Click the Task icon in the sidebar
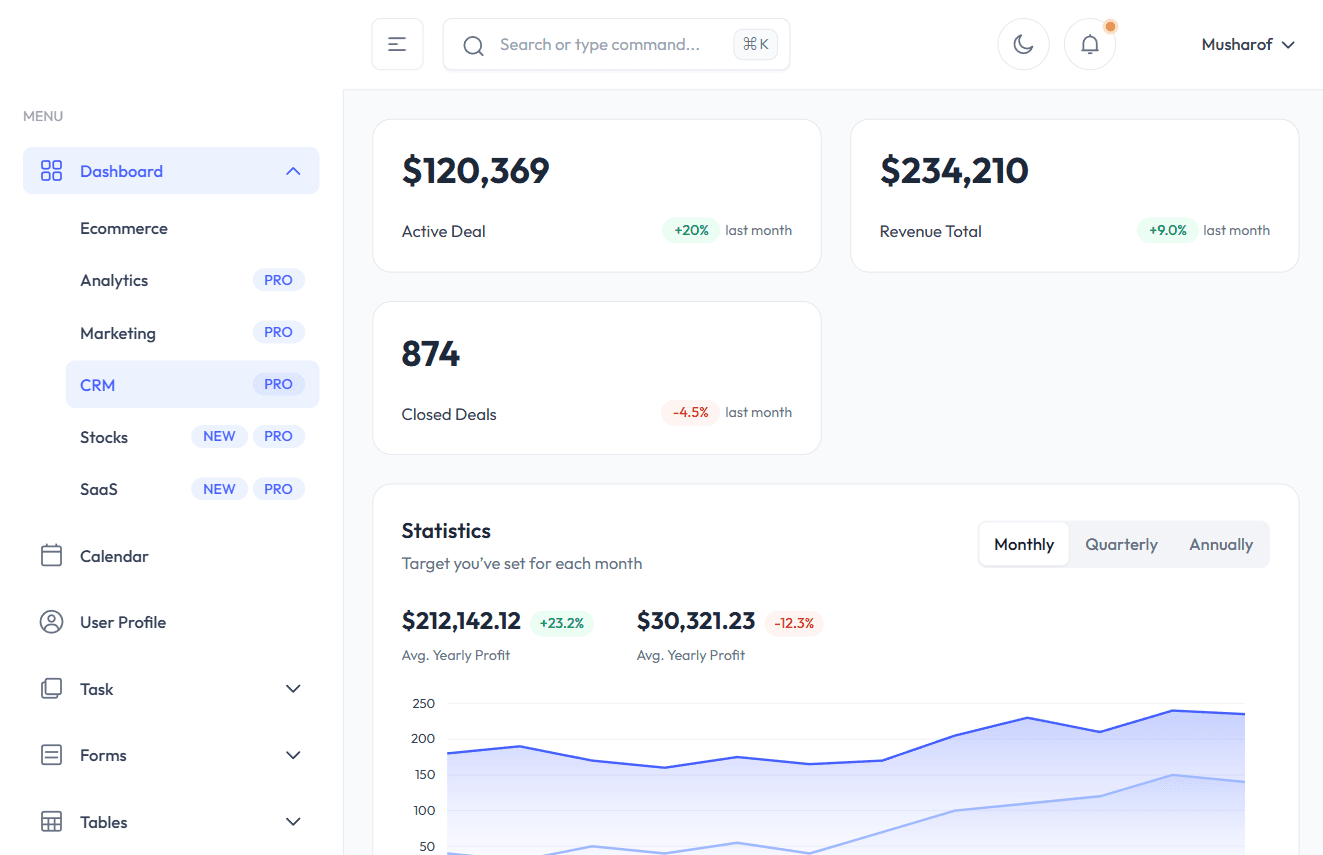This screenshot has height=855, width=1323. [51, 688]
